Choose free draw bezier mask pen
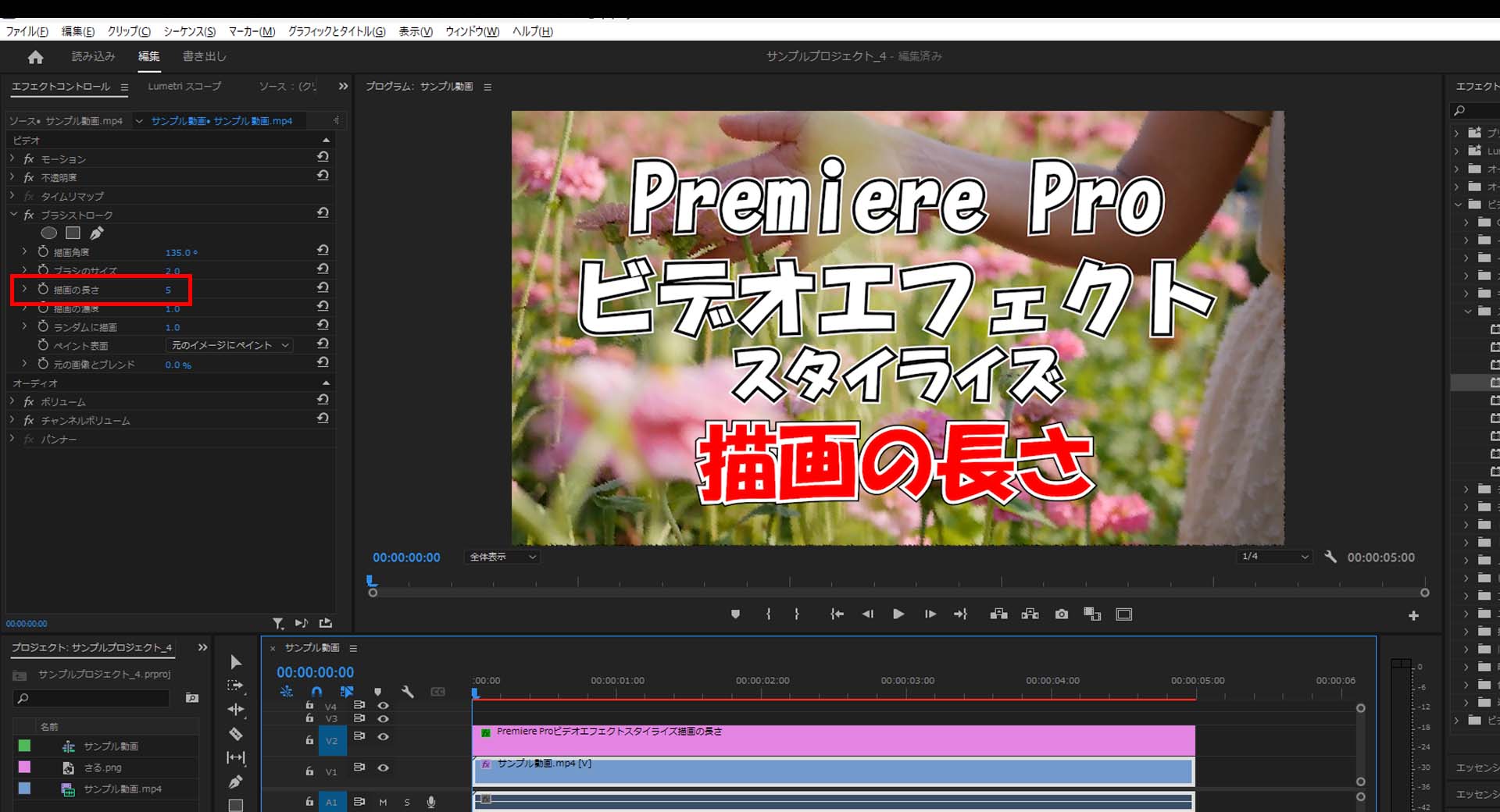Screen dimensions: 1500x812 coord(96,233)
